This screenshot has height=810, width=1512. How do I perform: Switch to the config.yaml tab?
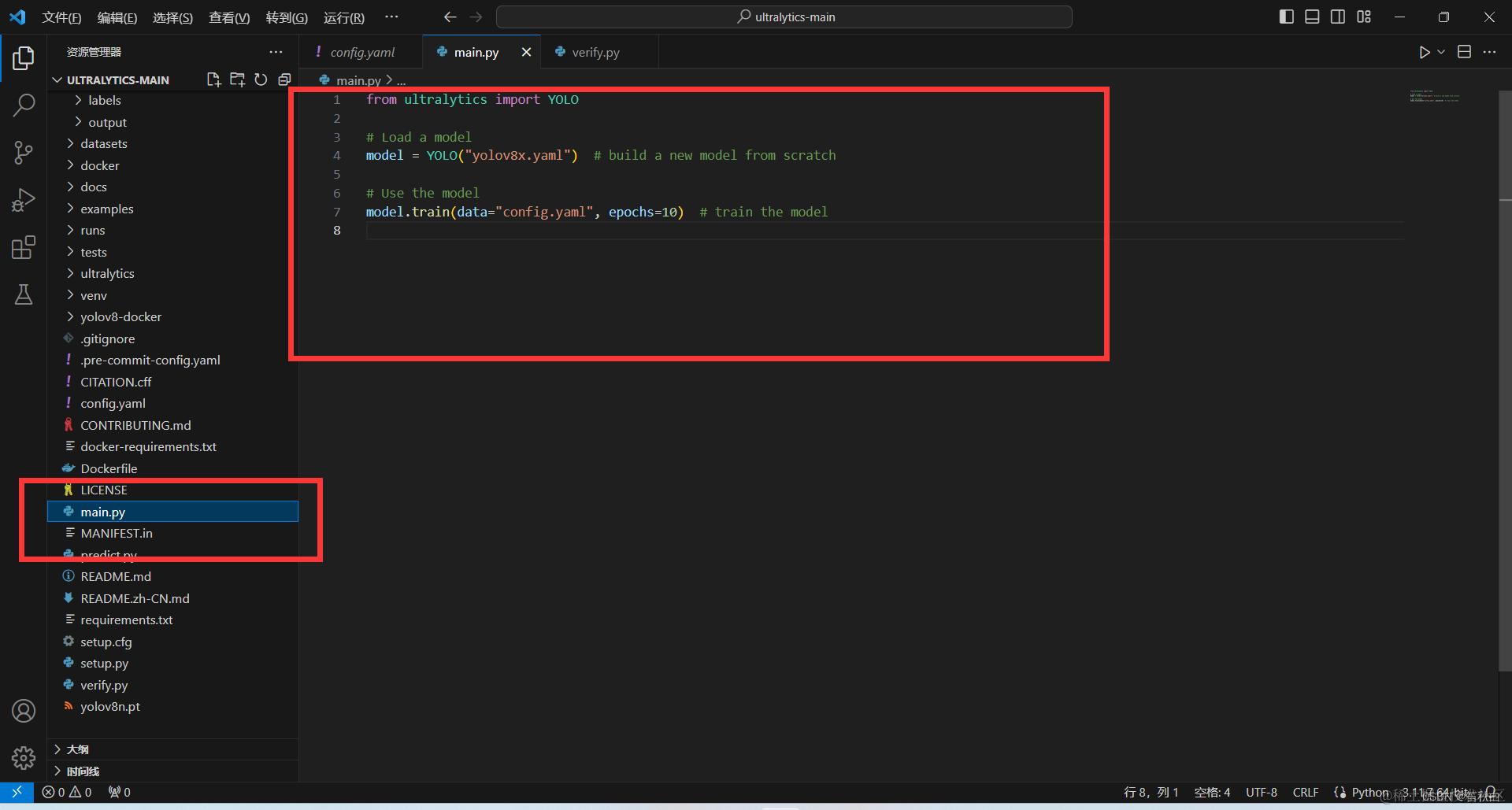(x=362, y=52)
